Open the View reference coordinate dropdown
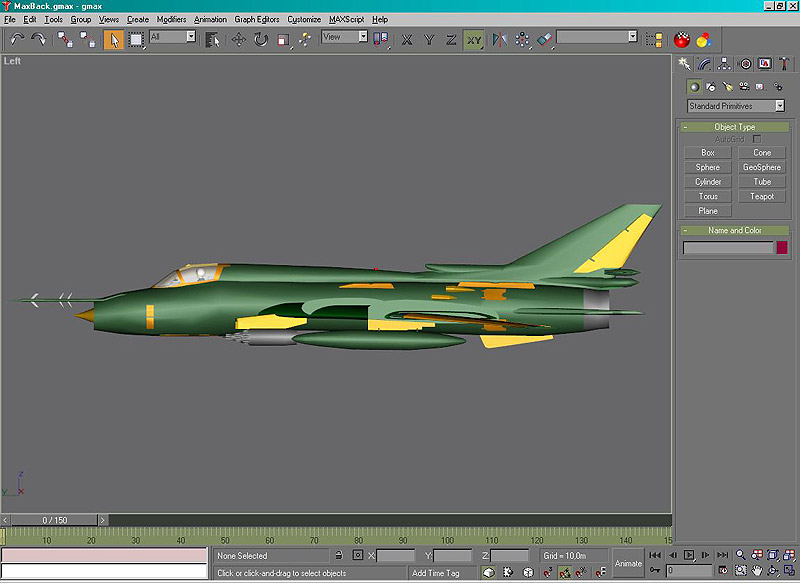800x583 pixels. point(344,37)
